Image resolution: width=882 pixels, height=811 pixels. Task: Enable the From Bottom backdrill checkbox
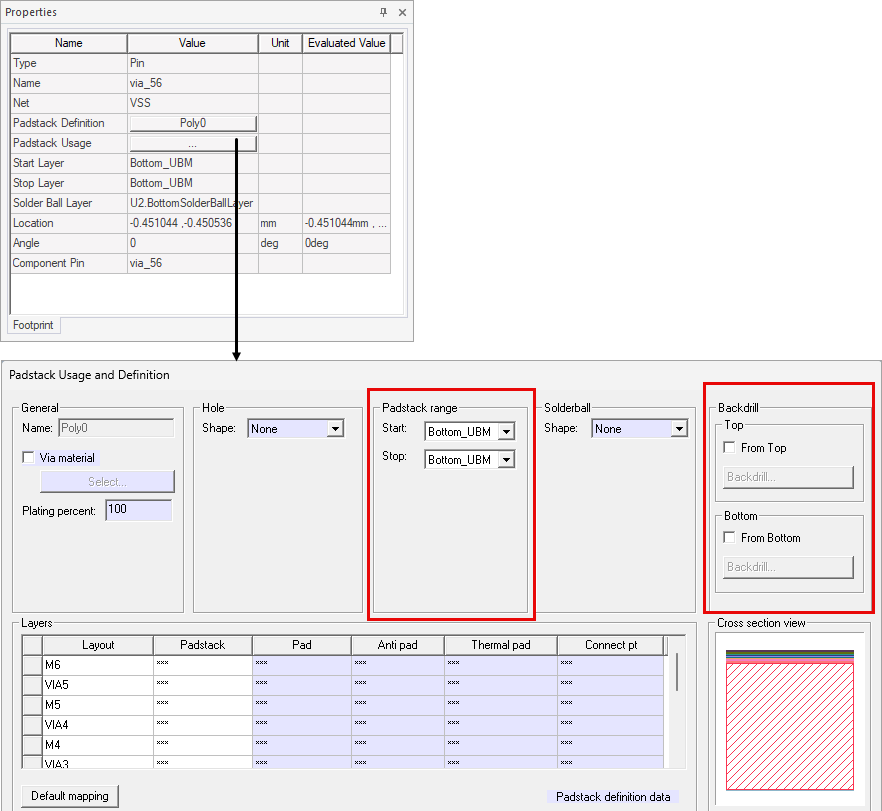point(730,538)
